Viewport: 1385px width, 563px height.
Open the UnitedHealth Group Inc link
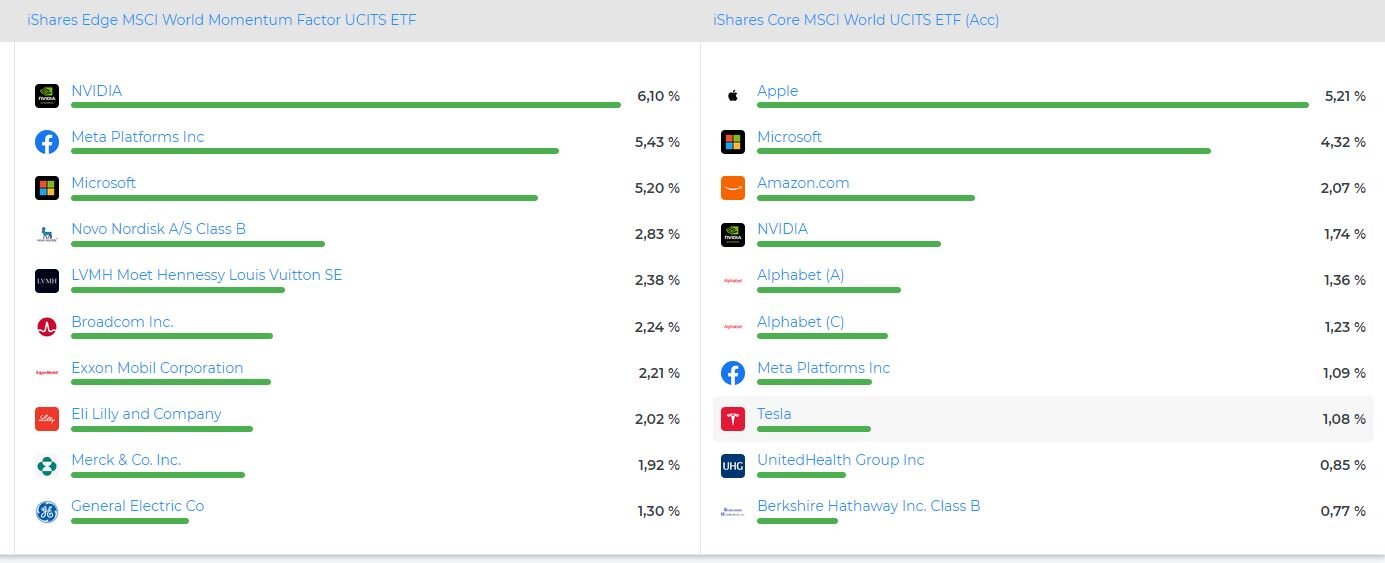pyautogui.click(x=840, y=460)
